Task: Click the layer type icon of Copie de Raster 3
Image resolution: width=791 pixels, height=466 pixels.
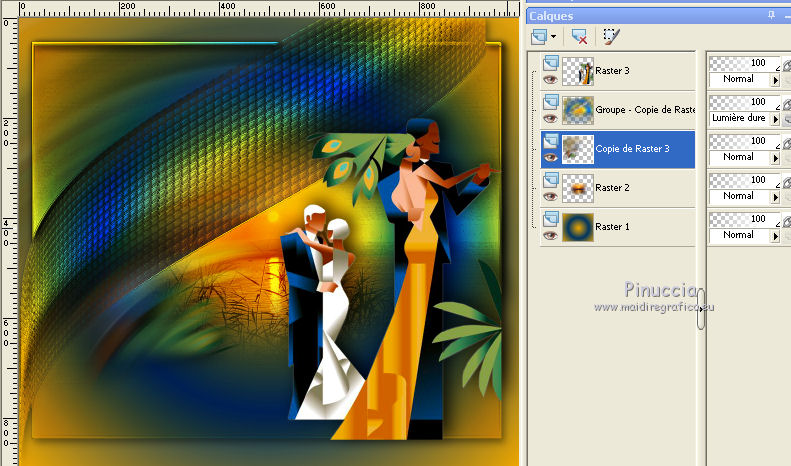Action: [550, 141]
